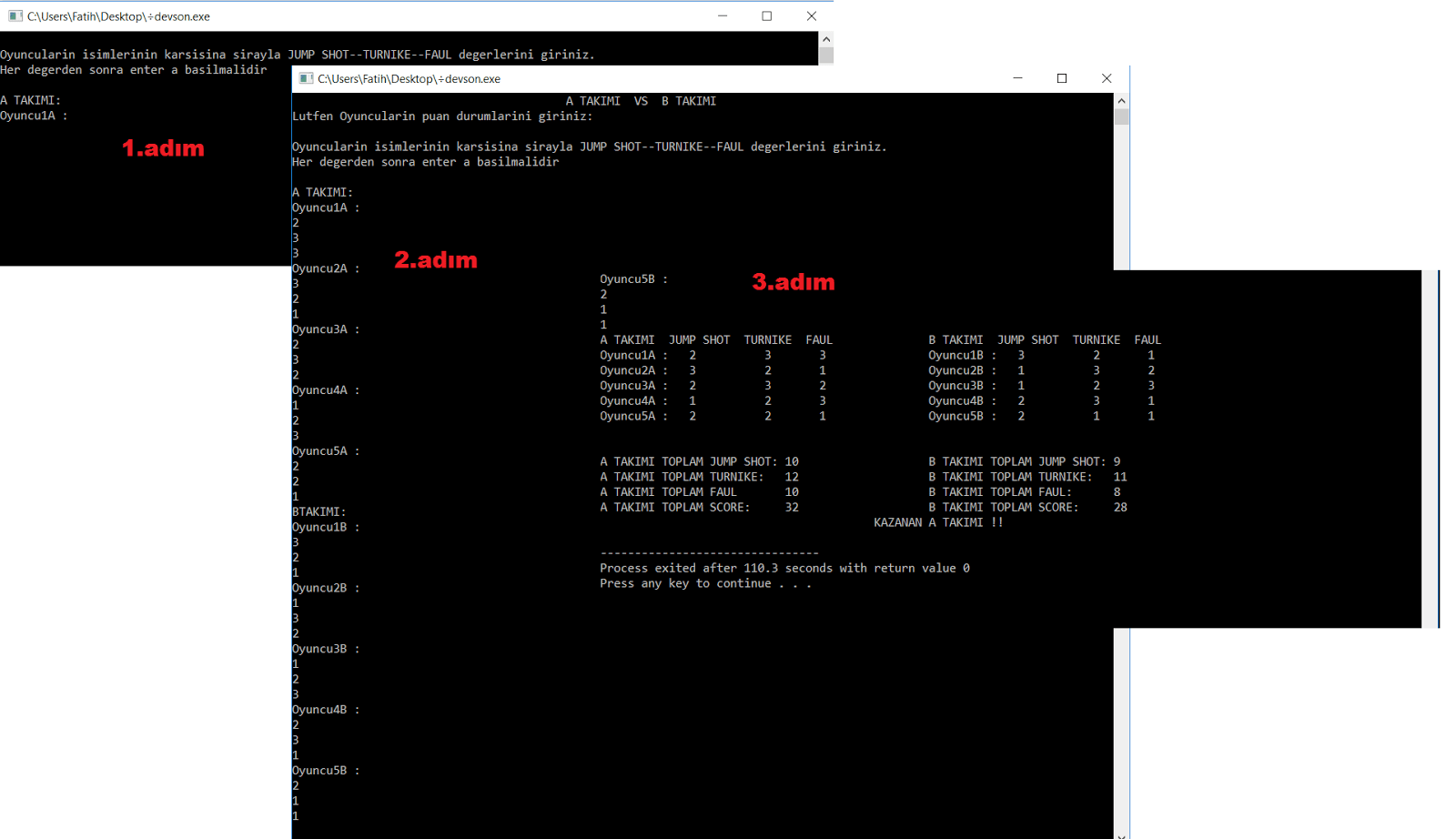Click the title text of the front devson.exe window
The image size is (1456, 839).
pos(409,79)
